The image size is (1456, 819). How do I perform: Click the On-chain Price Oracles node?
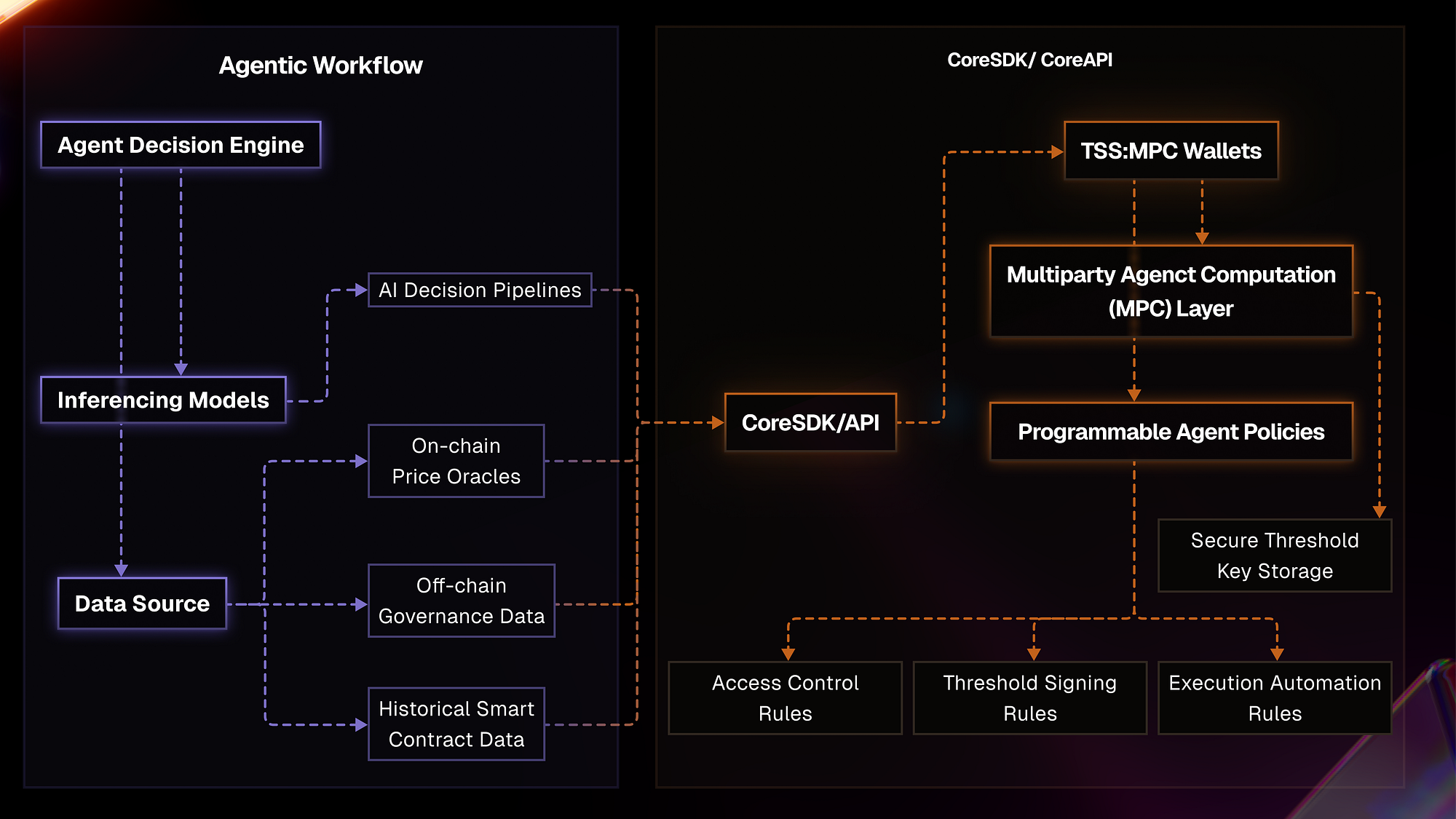tap(456, 461)
